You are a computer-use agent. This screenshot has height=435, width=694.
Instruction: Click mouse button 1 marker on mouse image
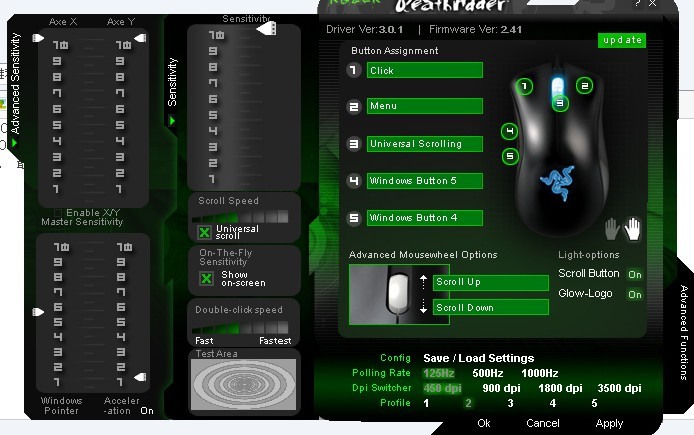pyautogui.click(x=524, y=86)
